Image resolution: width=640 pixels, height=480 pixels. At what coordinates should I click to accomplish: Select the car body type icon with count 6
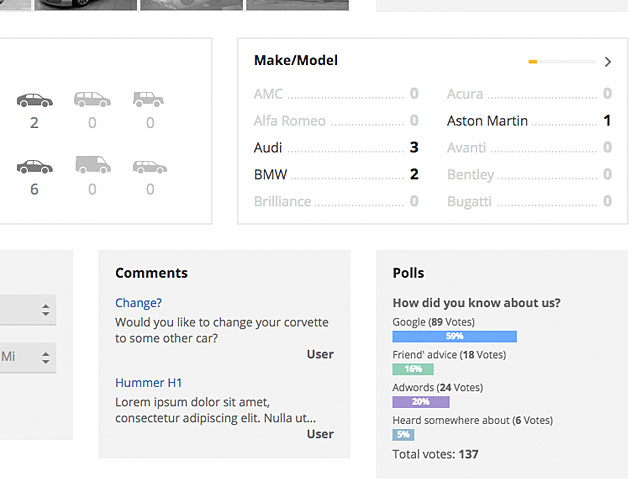(35, 167)
